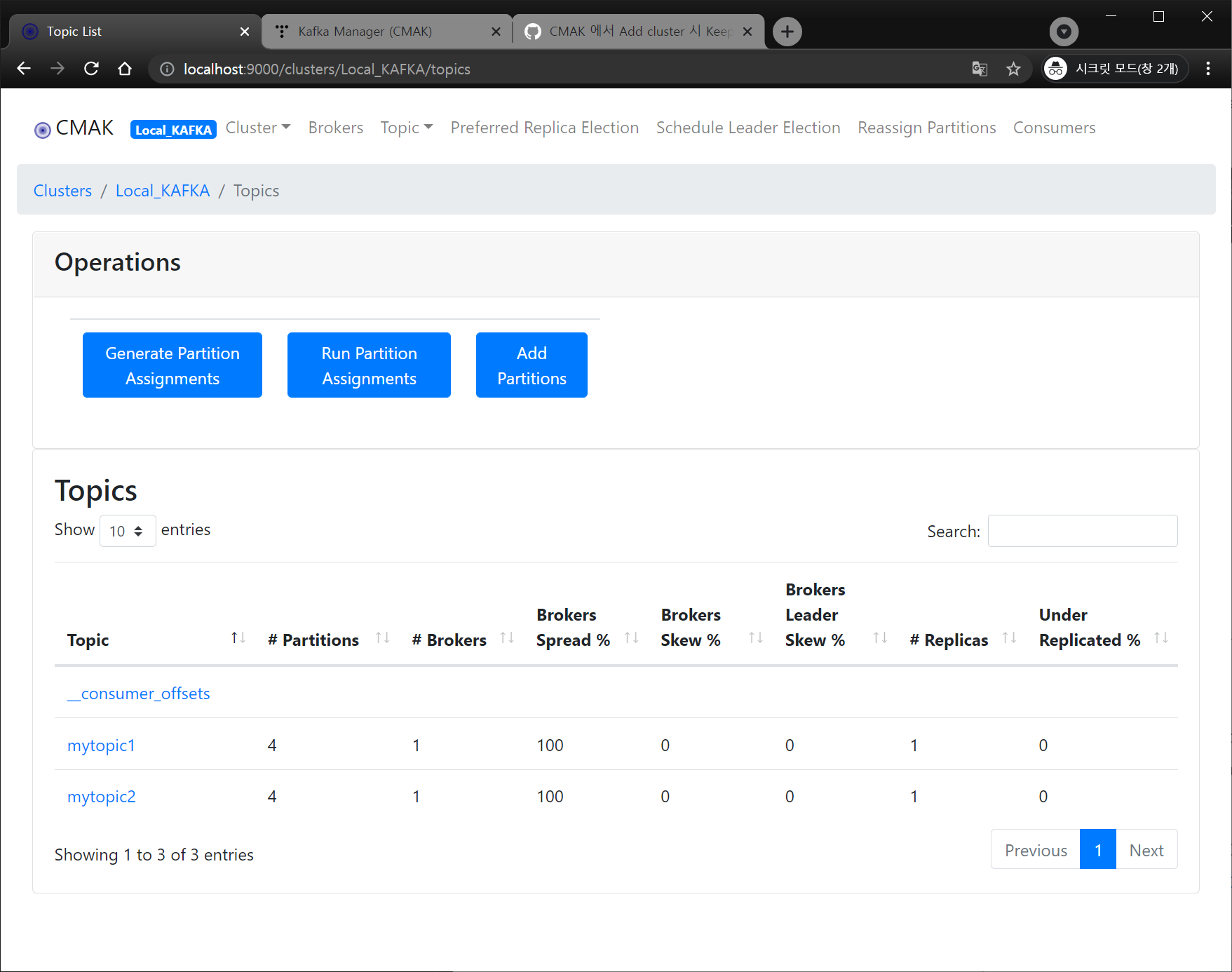Click 'Showing 1 to 3 of 3 entries' text
The width and height of the screenshot is (1232, 972).
point(154,855)
